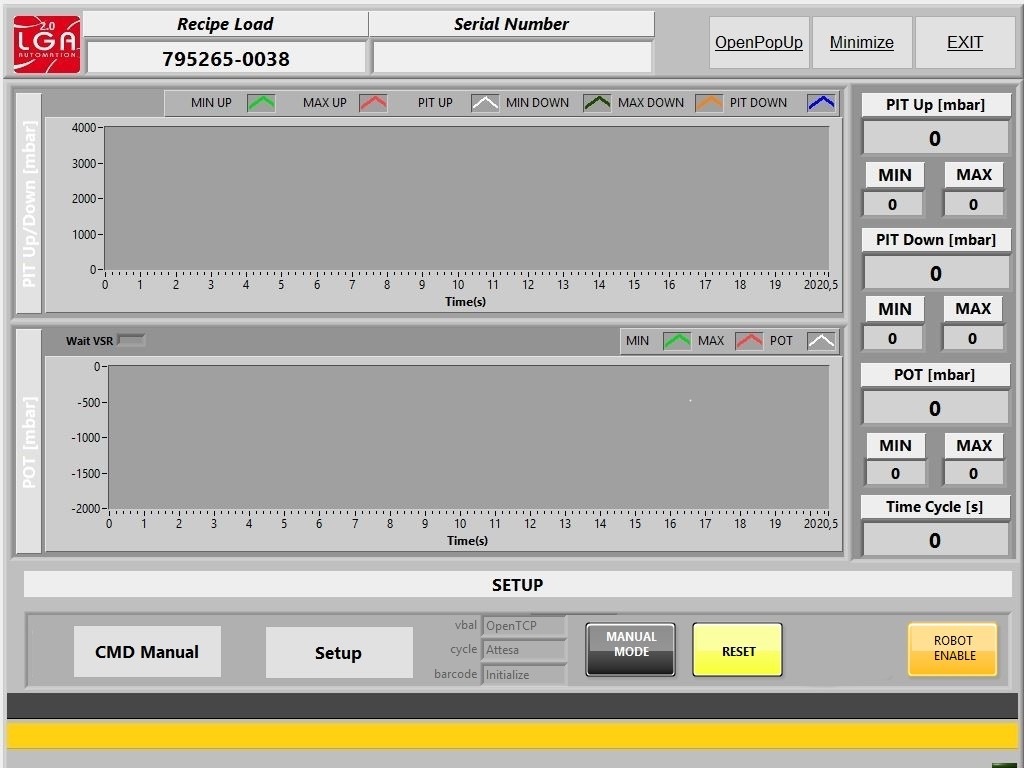
Task: Click the red MAX icon in POT legend
Action: coord(749,341)
